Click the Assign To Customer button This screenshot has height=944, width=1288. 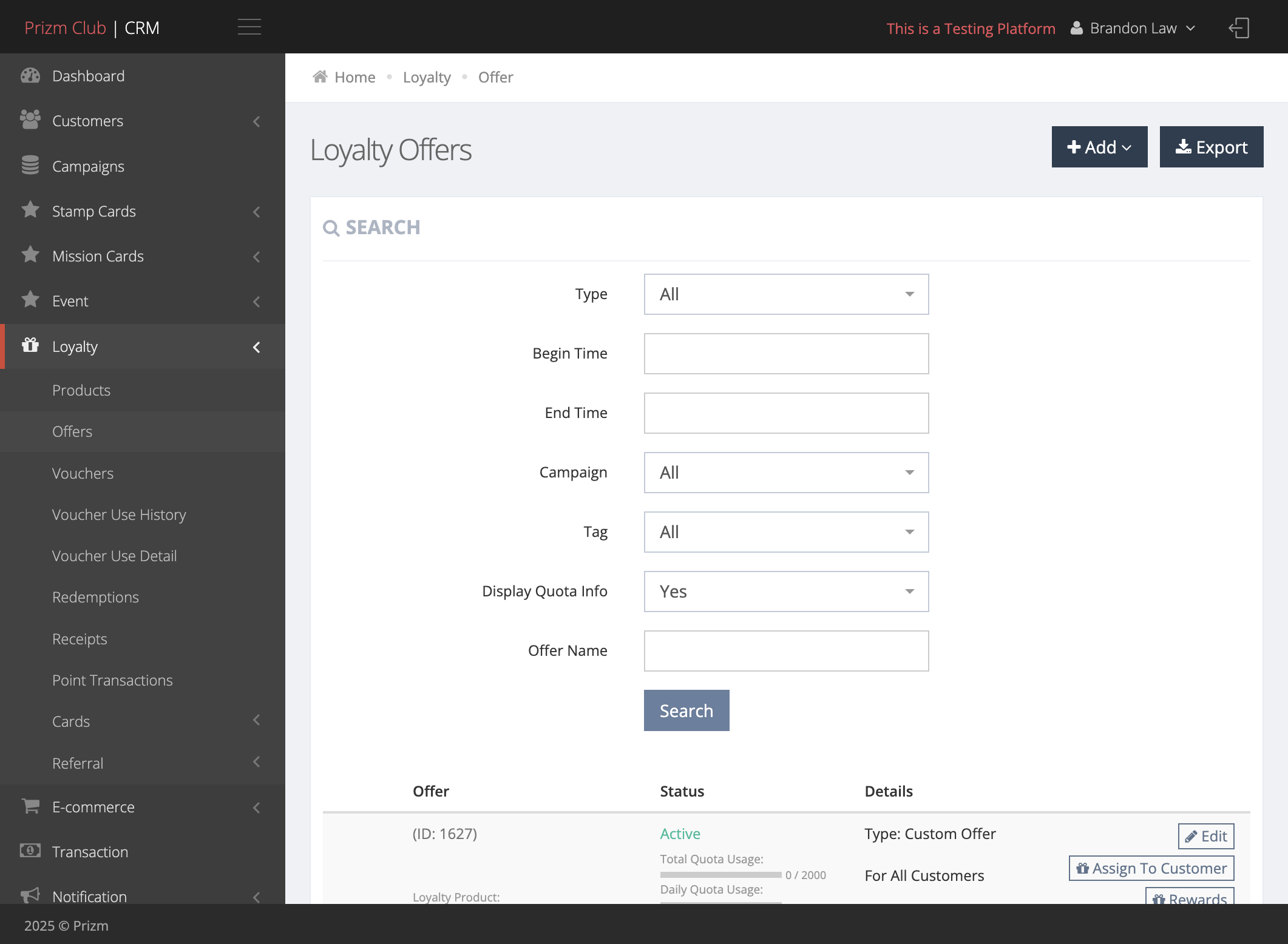click(1151, 868)
